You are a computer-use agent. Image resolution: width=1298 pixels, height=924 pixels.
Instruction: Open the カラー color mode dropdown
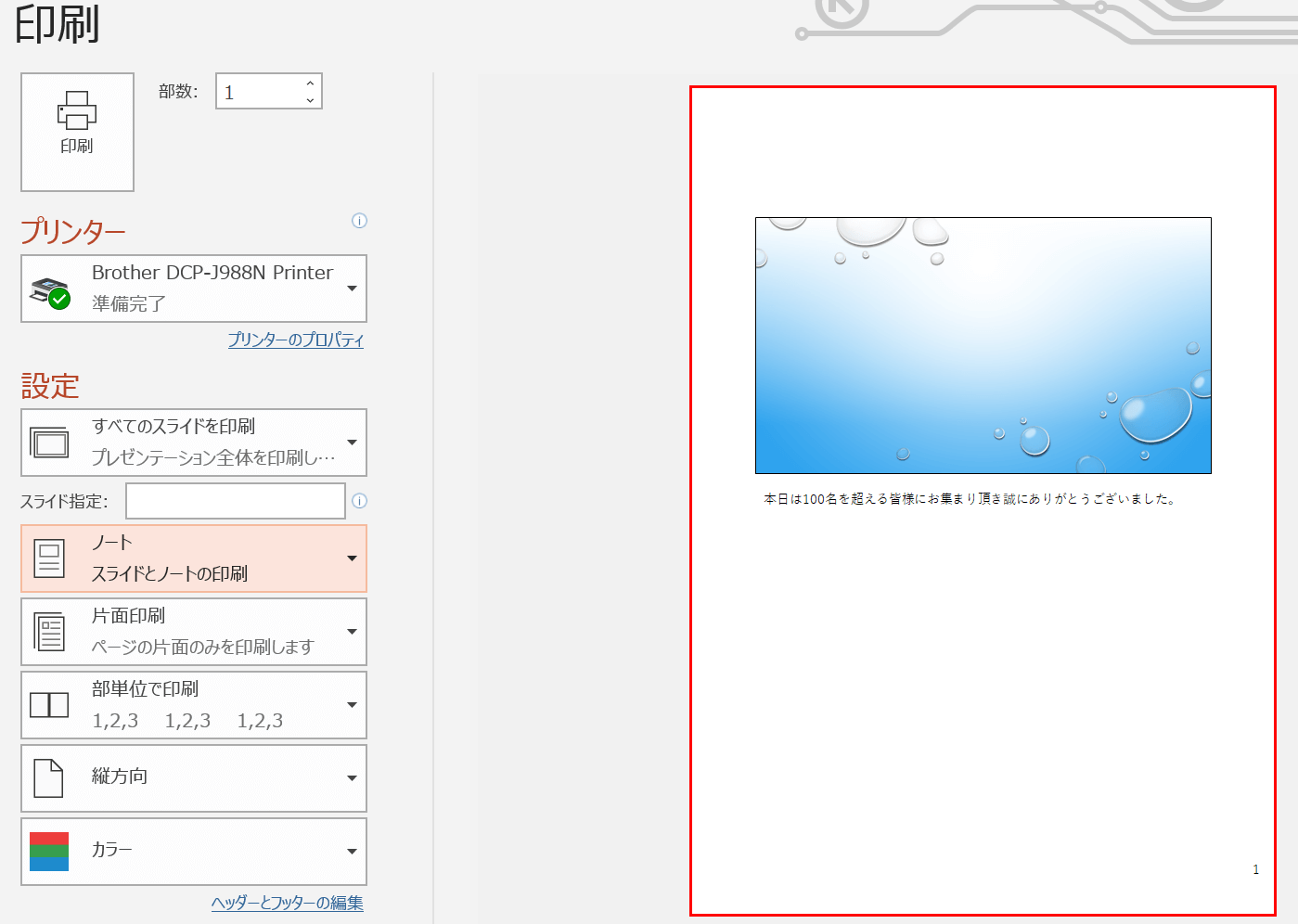point(194,852)
